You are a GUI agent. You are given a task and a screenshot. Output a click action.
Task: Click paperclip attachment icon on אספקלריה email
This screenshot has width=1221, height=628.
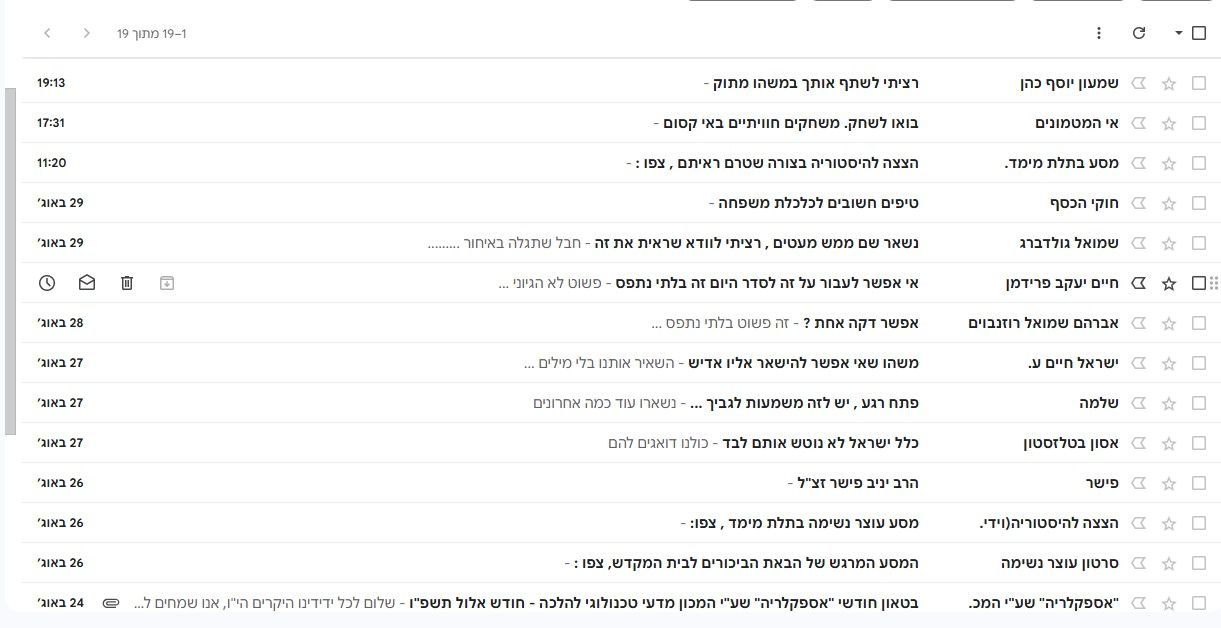click(111, 603)
